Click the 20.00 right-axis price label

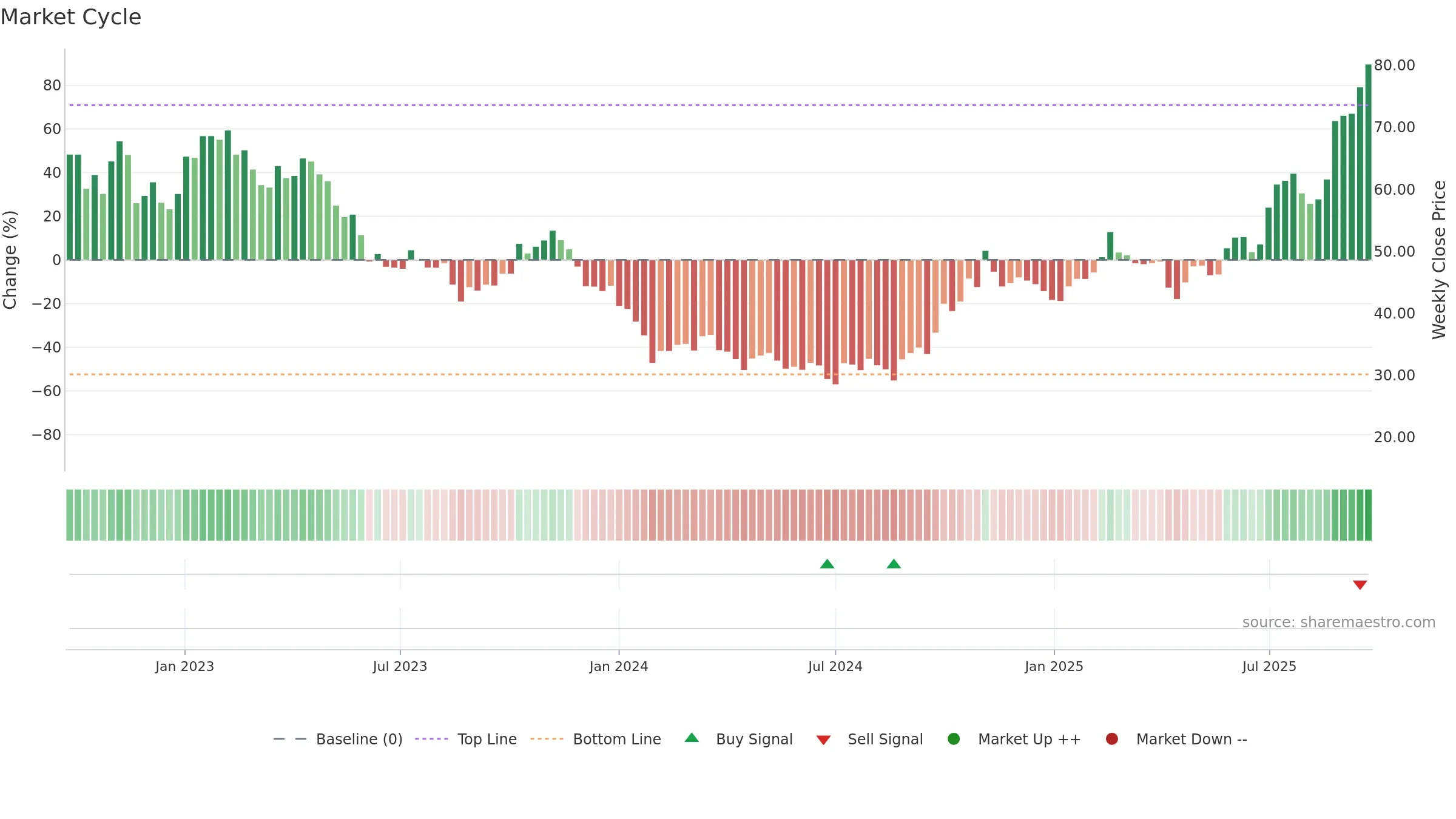pos(1394,437)
